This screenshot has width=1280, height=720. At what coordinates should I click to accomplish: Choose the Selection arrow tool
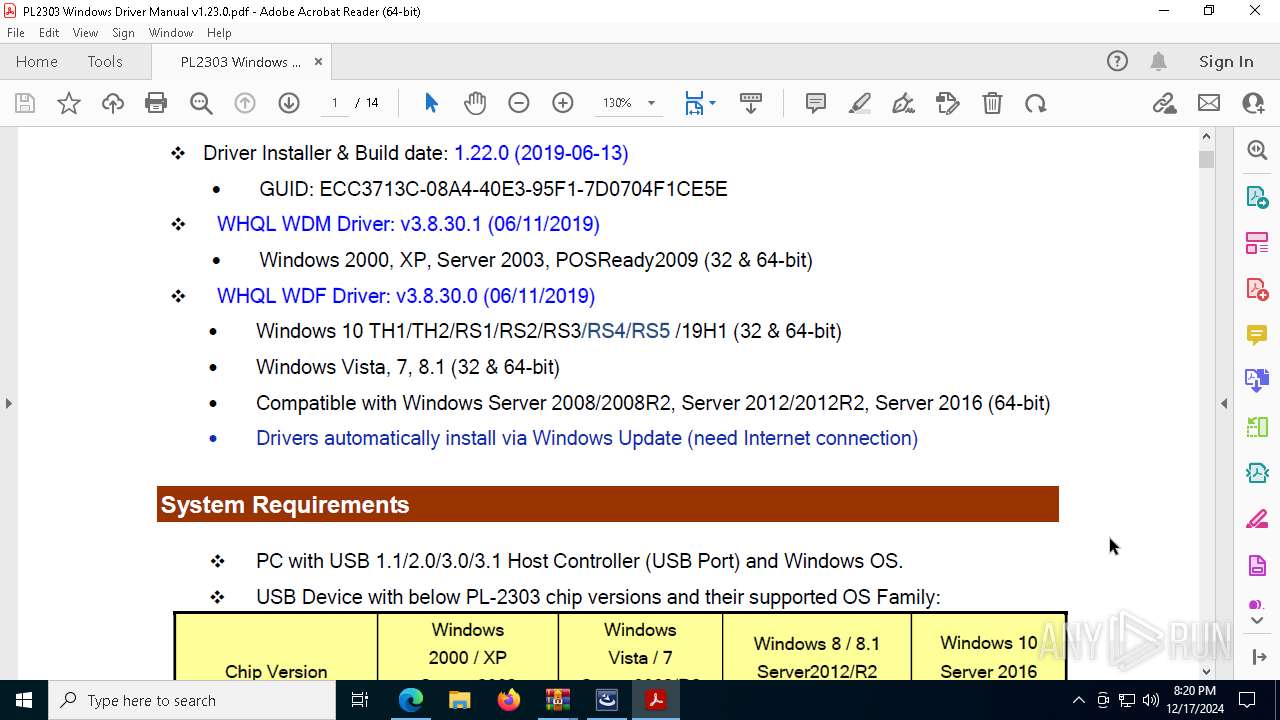click(431, 103)
